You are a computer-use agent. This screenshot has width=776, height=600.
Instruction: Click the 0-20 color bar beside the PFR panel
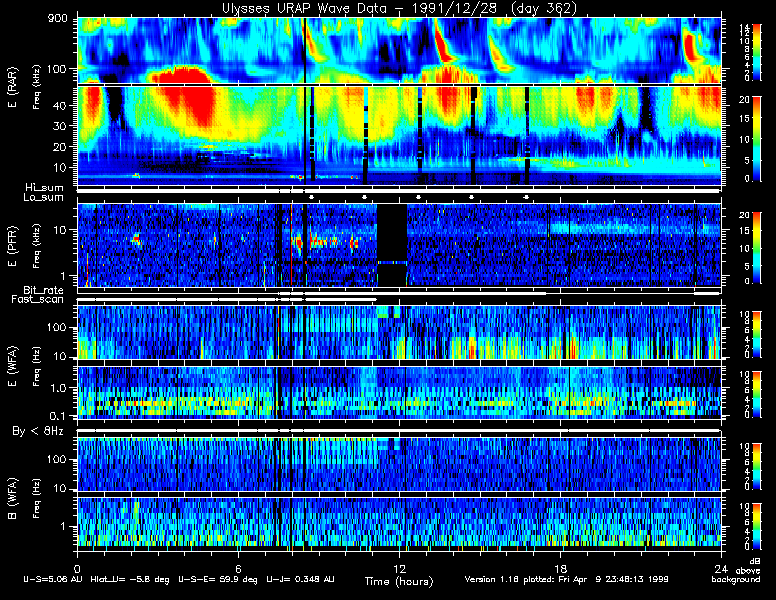pos(757,248)
